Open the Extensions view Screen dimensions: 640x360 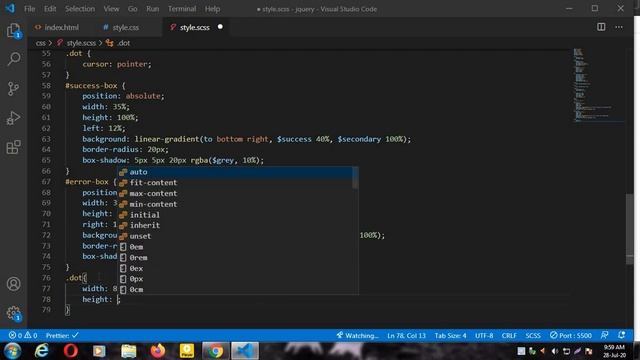[x=13, y=147]
